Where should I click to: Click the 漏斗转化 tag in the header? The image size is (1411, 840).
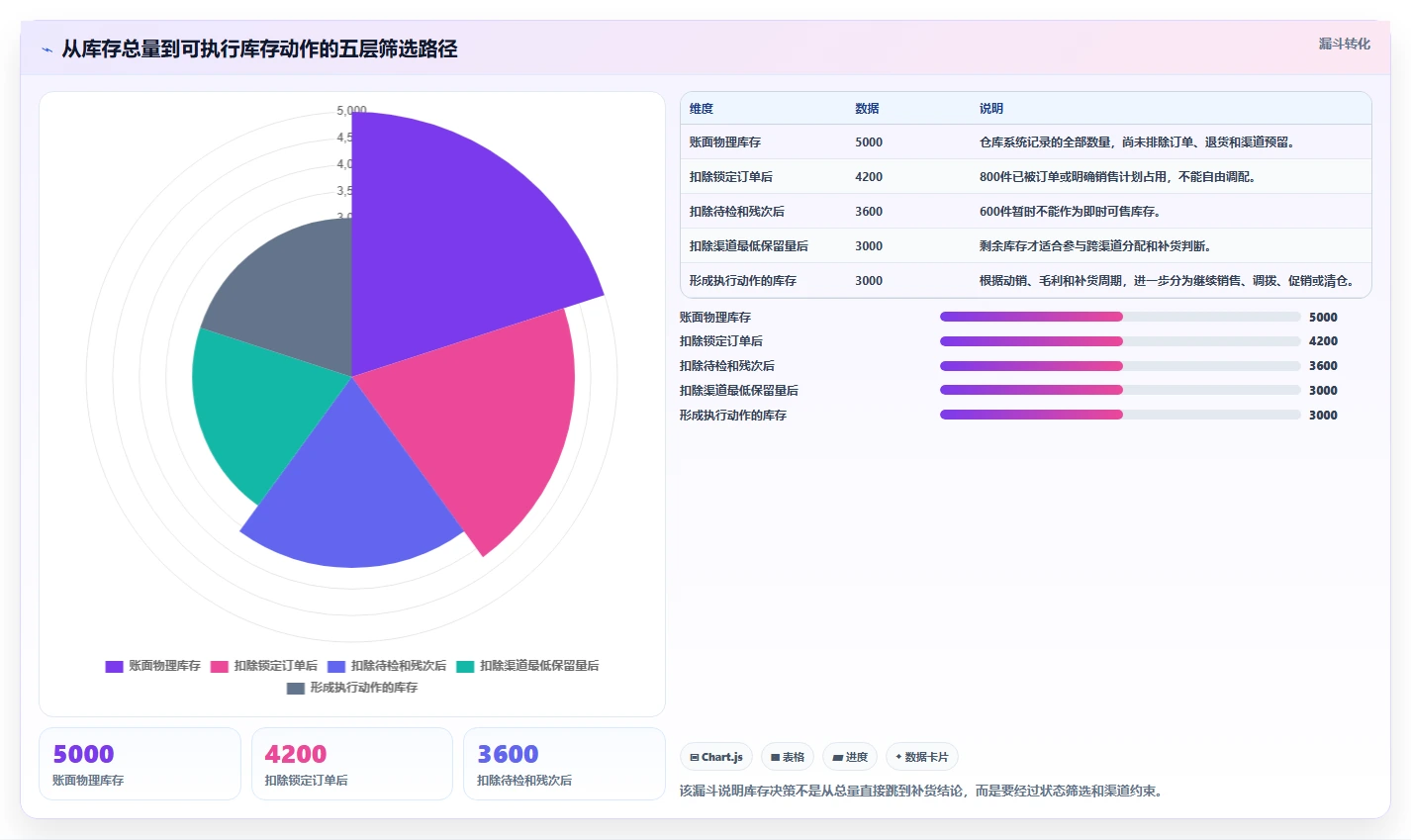coord(1344,44)
